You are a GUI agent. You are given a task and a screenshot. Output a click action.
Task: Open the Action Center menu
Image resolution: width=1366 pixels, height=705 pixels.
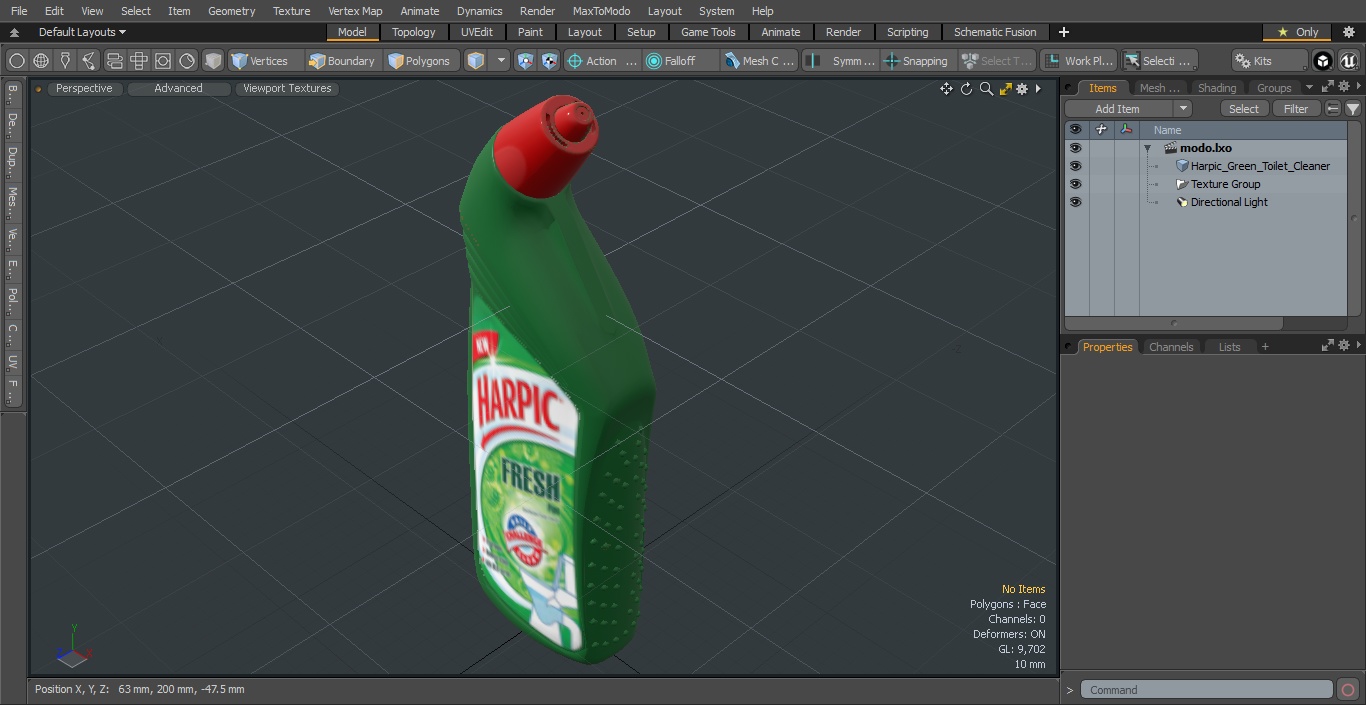(x=602, y=61)
